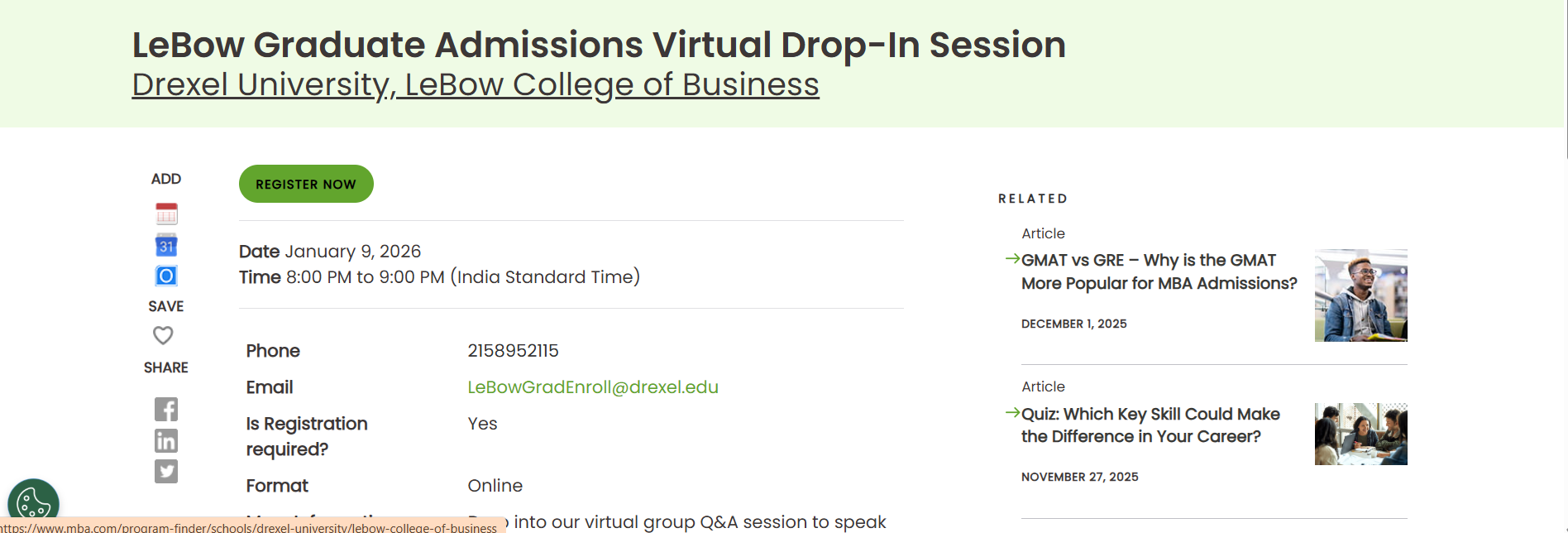This screenshot has width=1568, height=533.
Task: Share event on LinkedIn
Action: [x=166, y=440]
